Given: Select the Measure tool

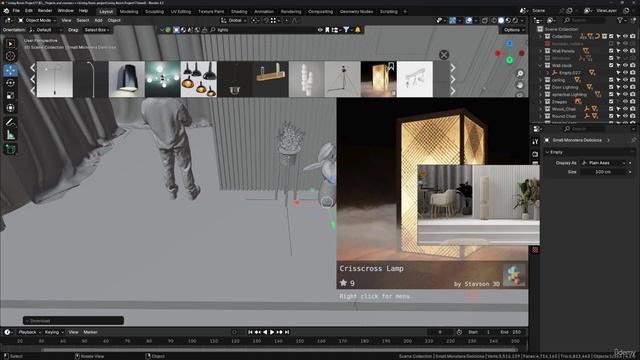Looking at the screenshot, I should pyautogui.click(x=11, y=135).
